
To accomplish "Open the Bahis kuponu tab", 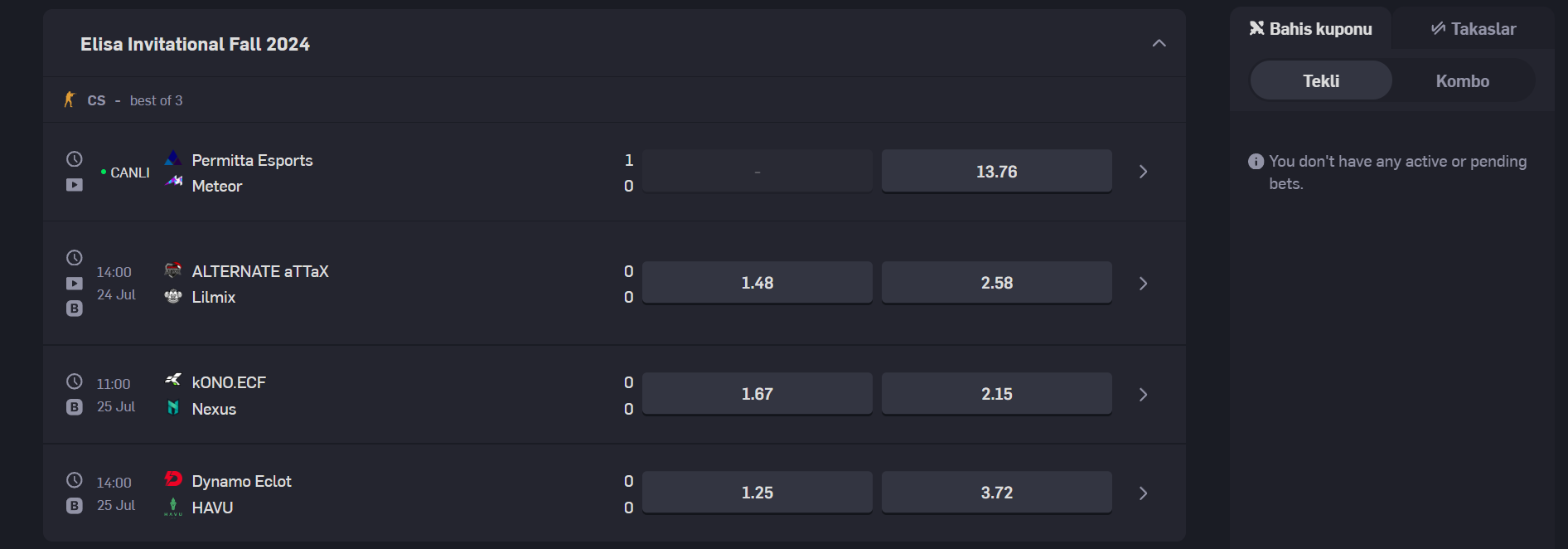I will point(1310,29).
